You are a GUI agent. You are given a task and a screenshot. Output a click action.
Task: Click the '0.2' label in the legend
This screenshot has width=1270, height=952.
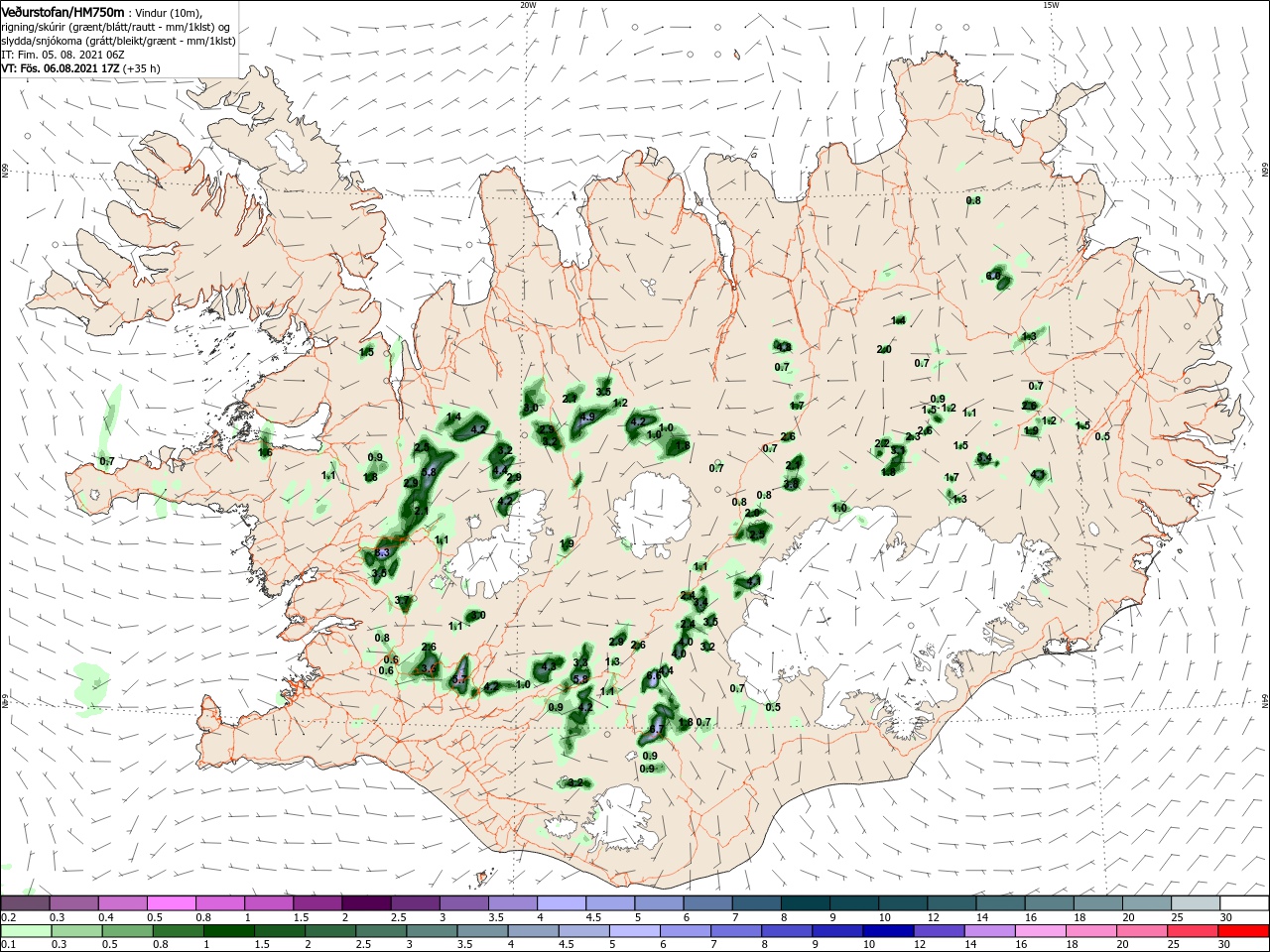(8, 917)
